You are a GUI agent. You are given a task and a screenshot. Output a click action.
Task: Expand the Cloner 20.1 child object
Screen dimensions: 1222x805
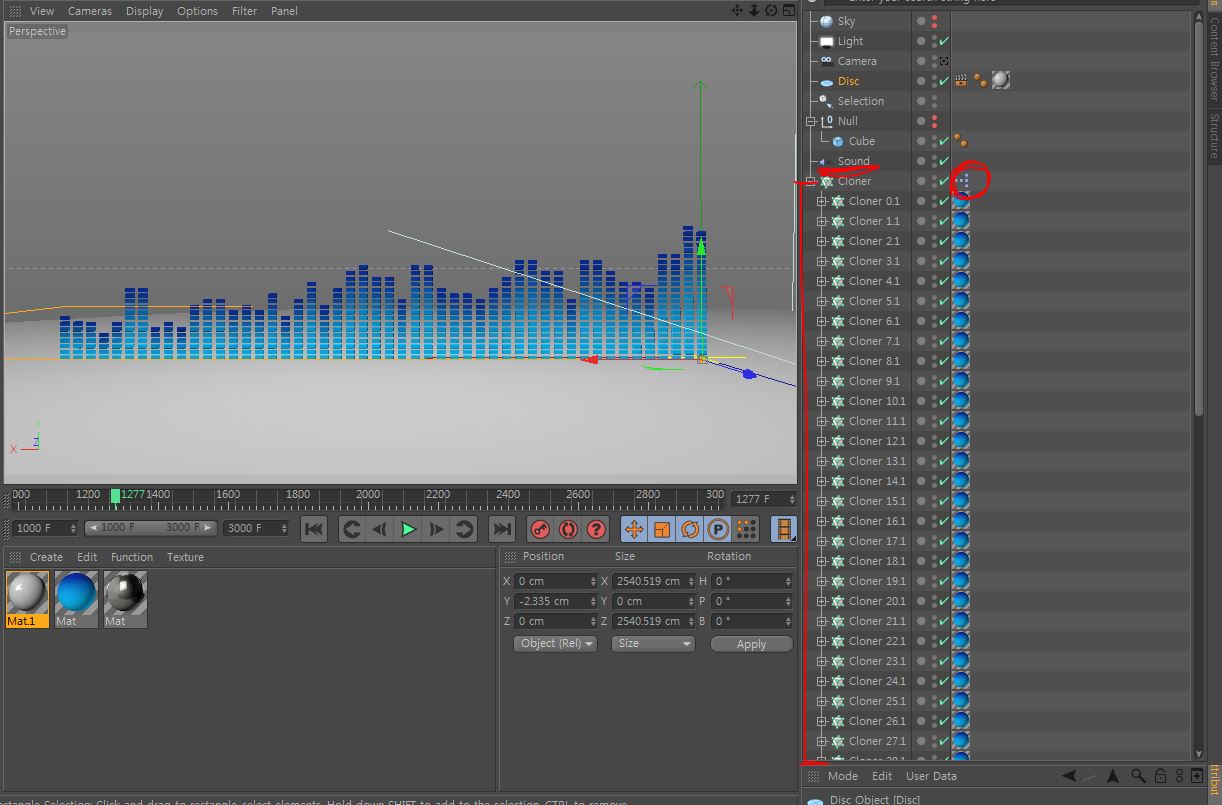[x=822, y=601]
